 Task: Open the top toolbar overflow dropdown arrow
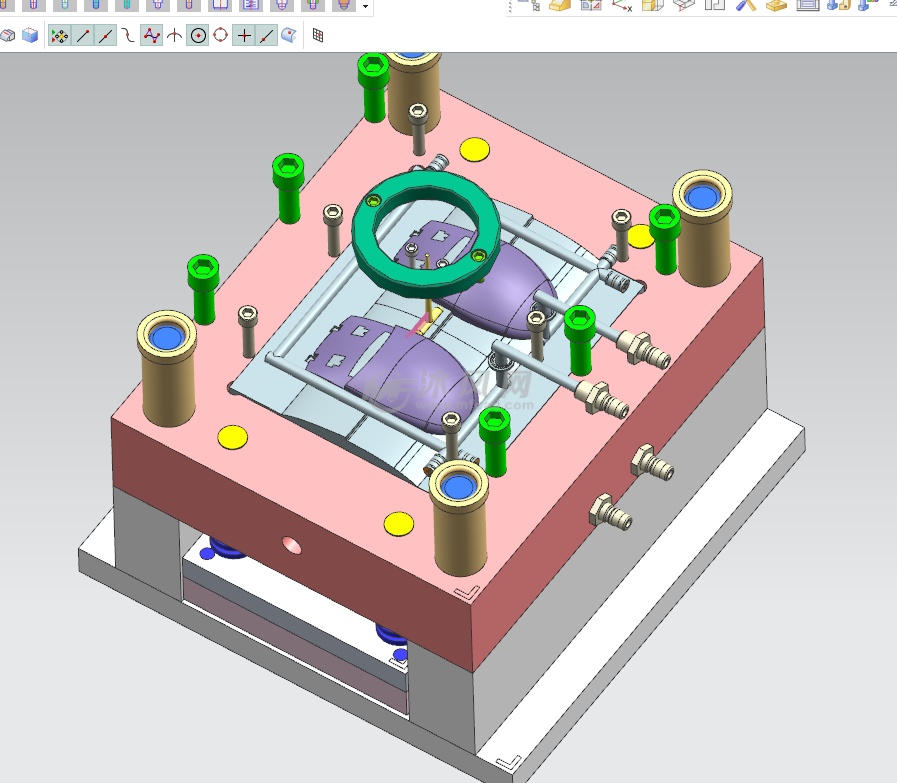[365, 7]
